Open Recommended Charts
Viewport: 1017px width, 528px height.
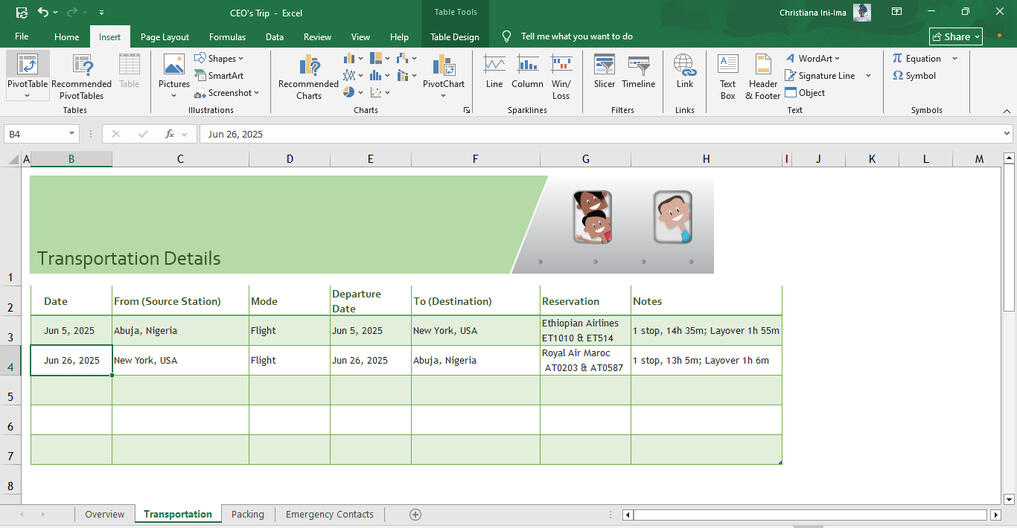coord(309,77)
